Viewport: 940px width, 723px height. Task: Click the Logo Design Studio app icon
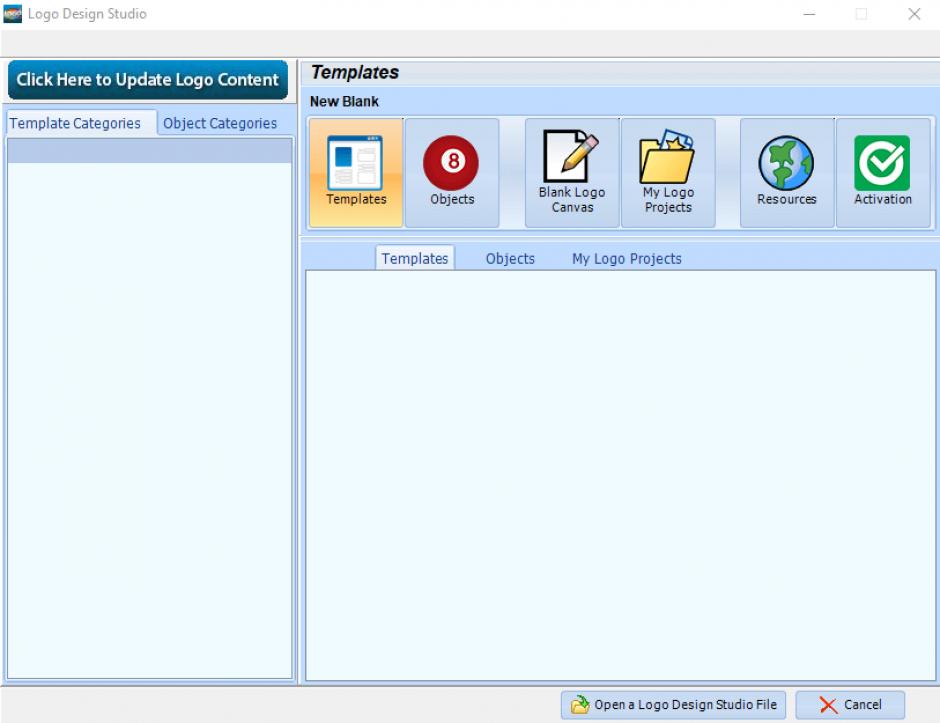pos(13,14)
